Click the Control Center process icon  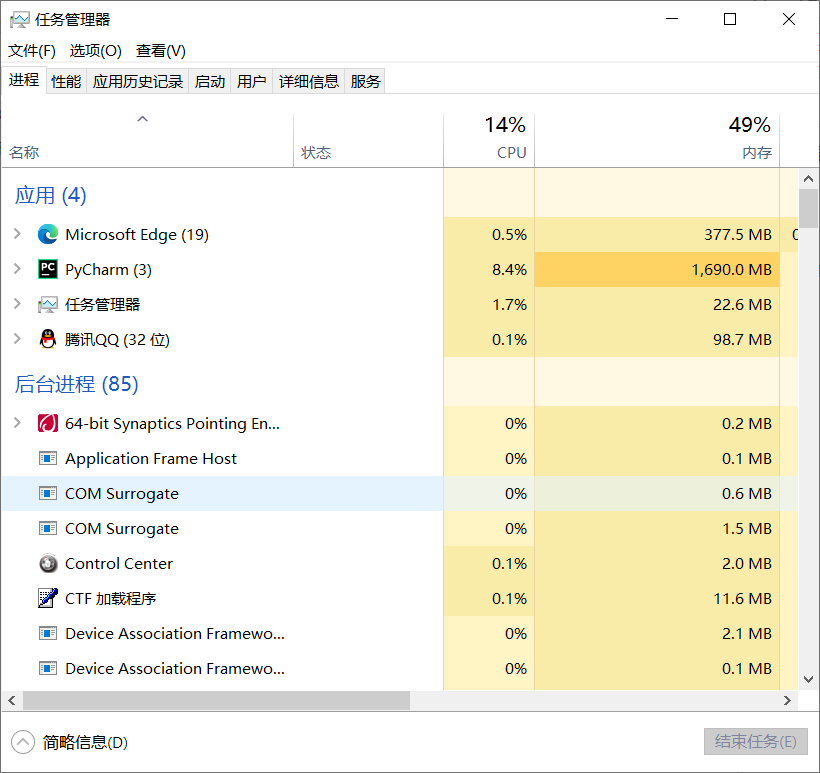[48, 563]
